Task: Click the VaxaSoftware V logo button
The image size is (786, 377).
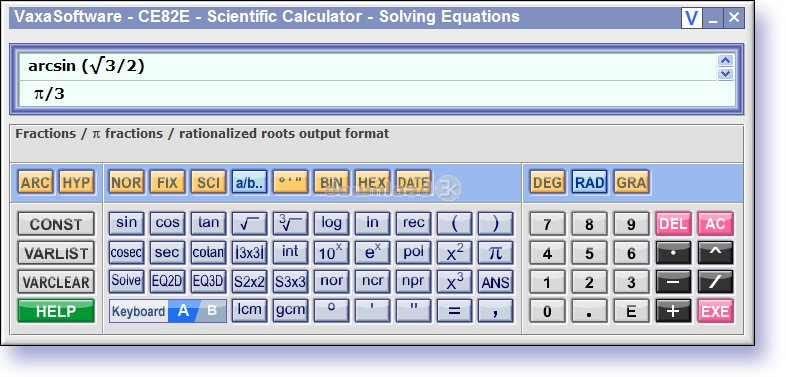Action: pos(692,19)
